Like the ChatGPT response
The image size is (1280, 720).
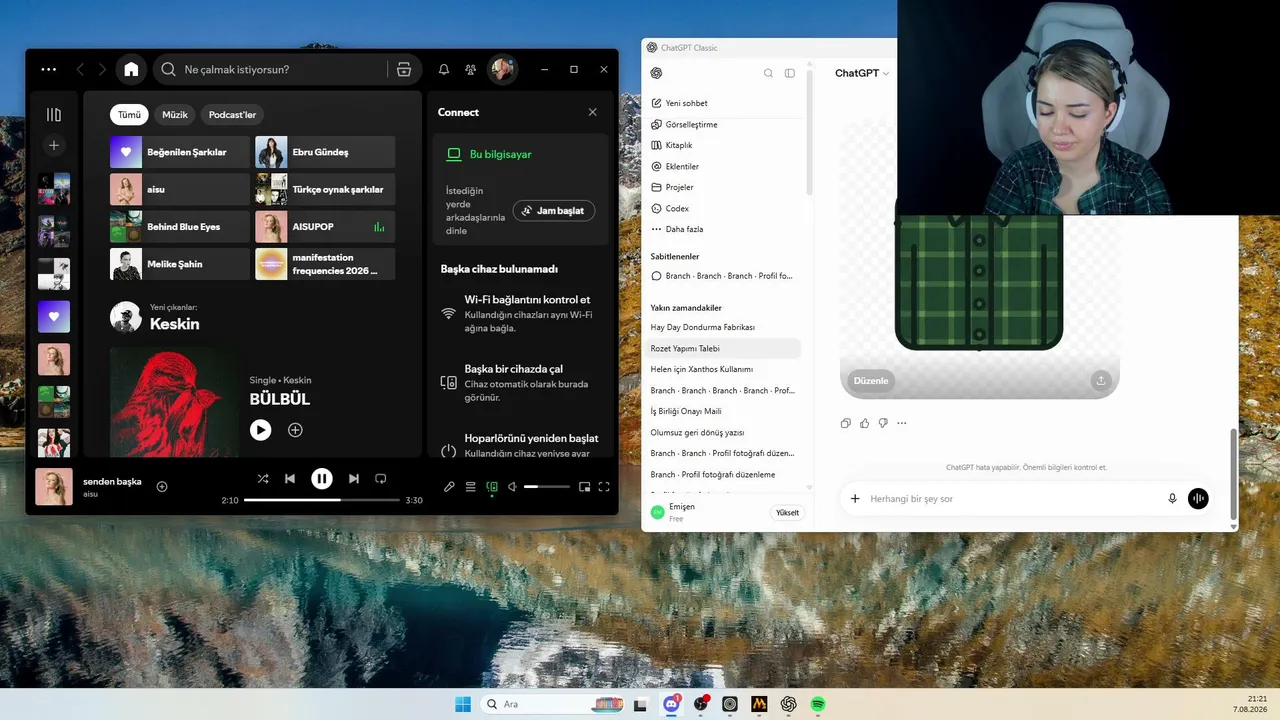pos(865,423)
